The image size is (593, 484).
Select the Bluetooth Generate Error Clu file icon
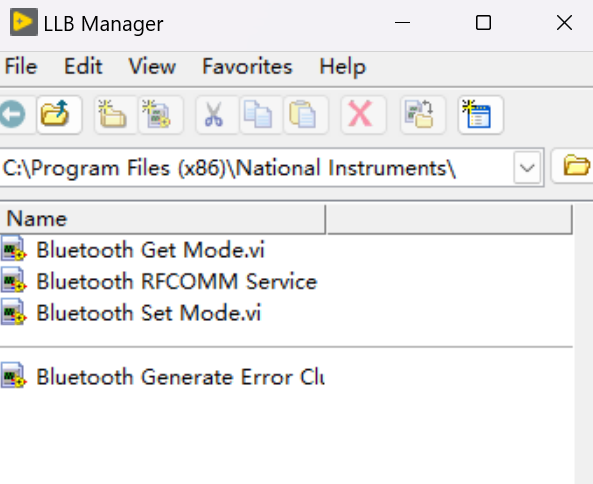[14, 376]
